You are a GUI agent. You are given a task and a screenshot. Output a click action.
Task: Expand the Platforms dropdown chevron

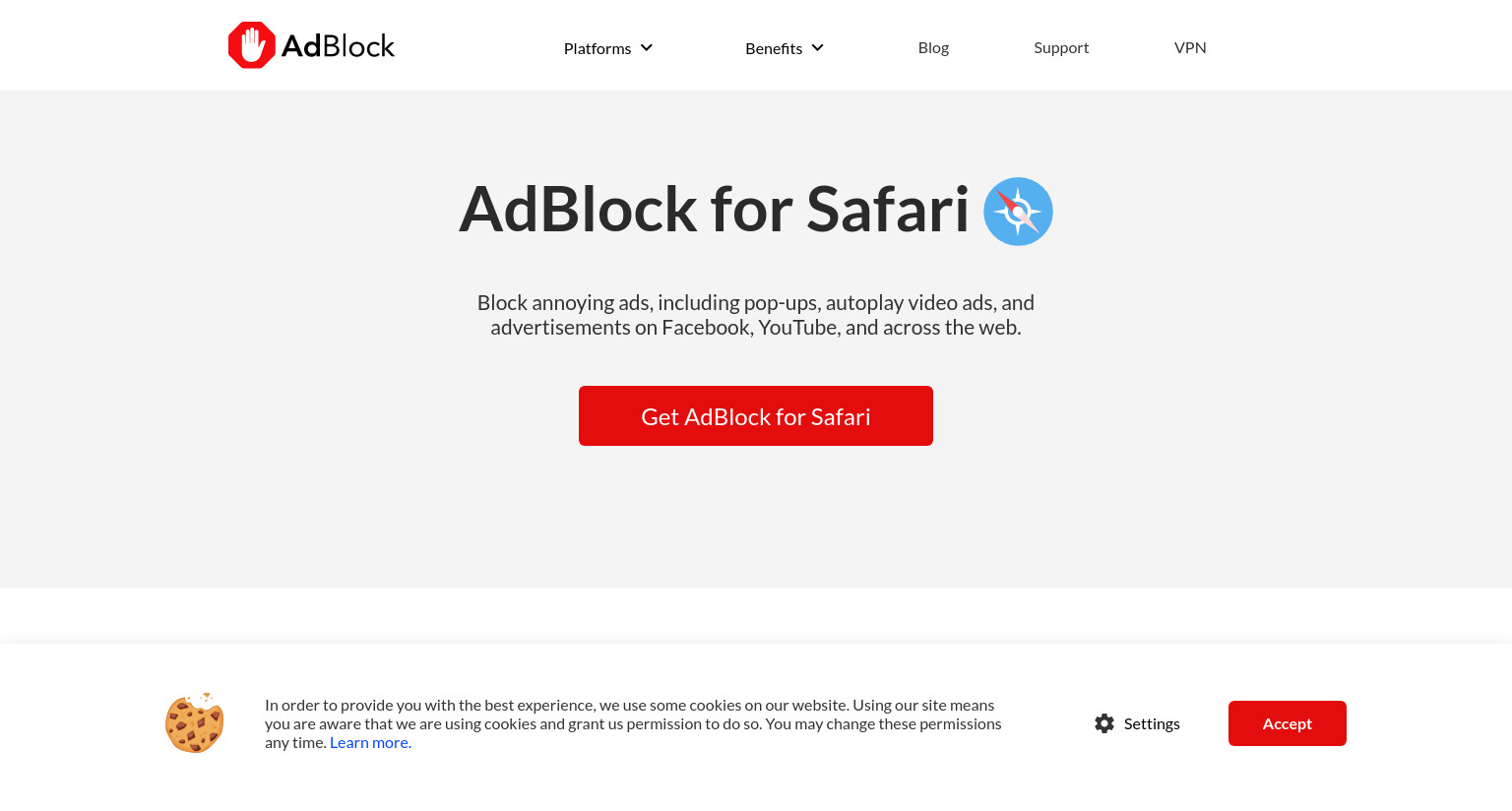pos(647,47)
